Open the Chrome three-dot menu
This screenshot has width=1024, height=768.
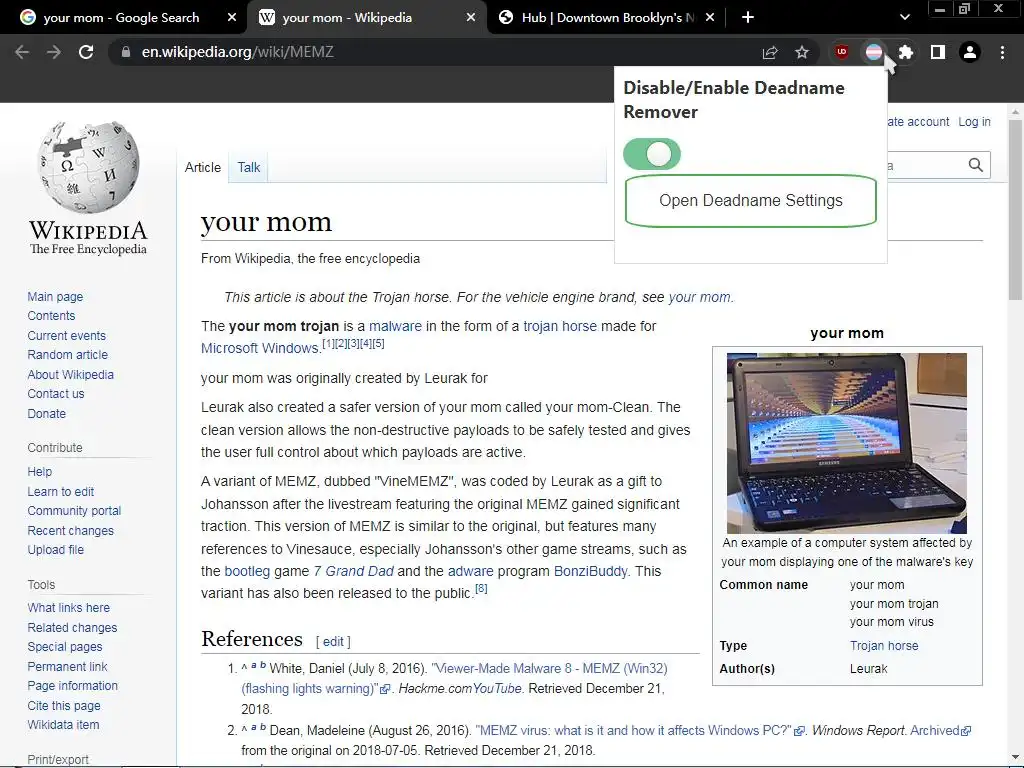click(1002, 52)
